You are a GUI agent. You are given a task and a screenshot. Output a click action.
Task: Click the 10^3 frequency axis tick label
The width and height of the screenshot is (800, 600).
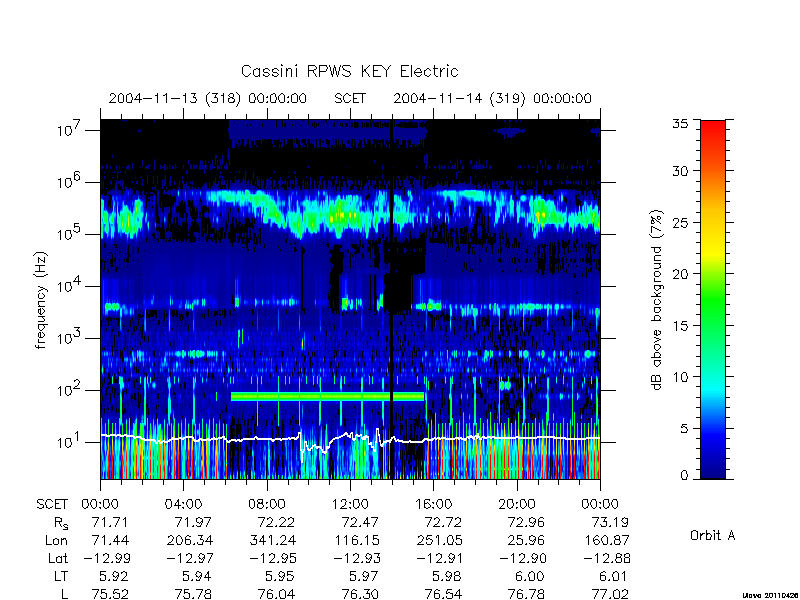pos(70,338)
